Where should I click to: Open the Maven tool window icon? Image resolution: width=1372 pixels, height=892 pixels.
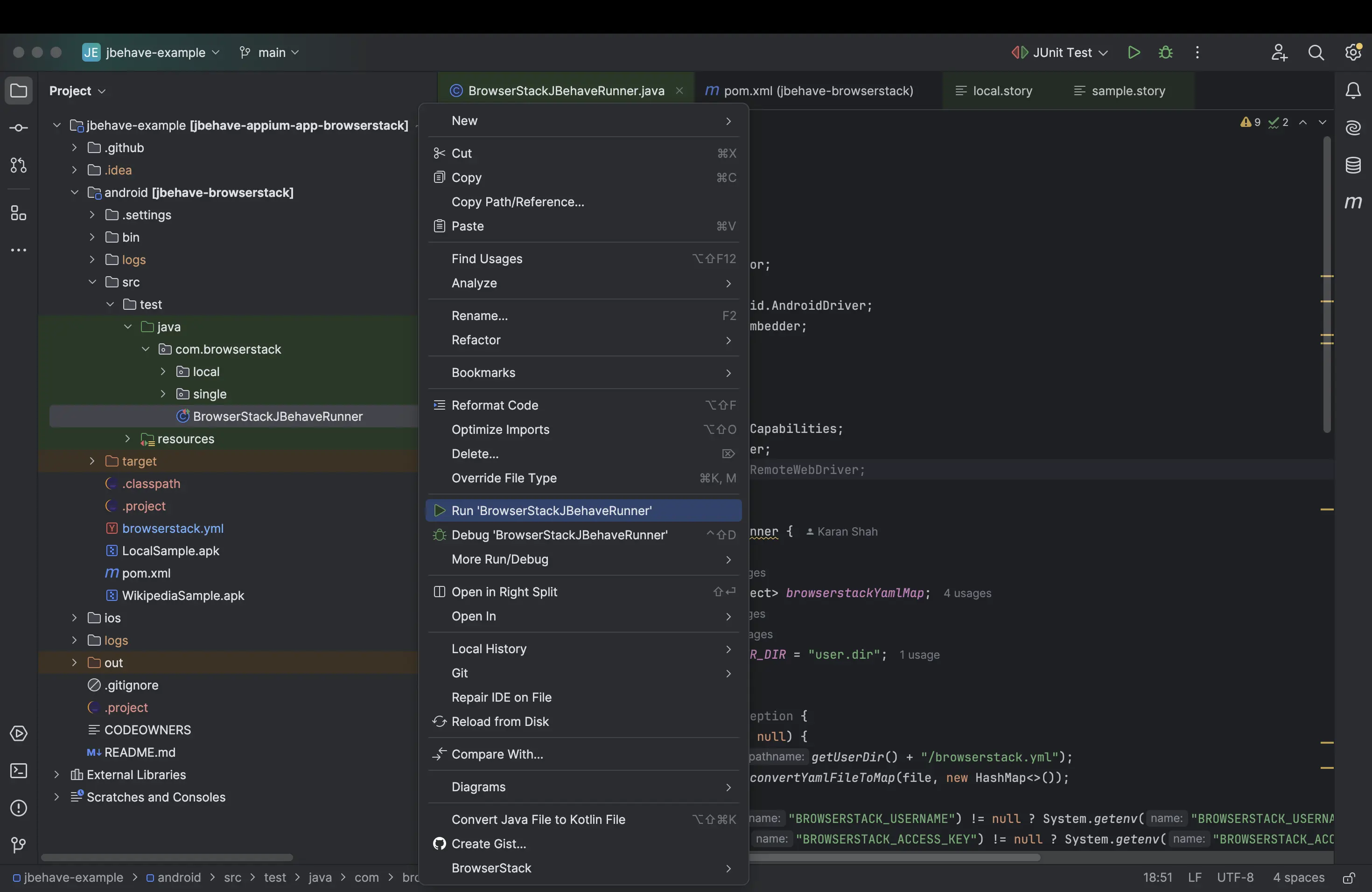click(x=1352, y=202)
